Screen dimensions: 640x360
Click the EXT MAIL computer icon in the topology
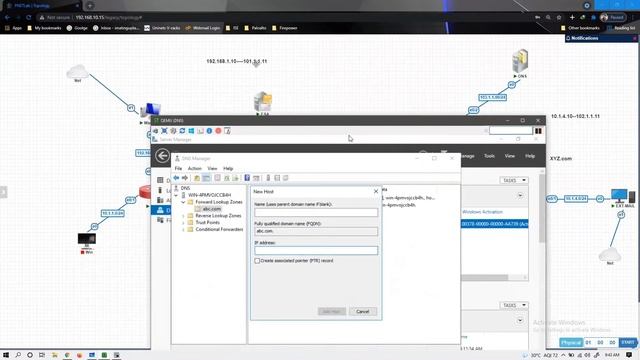[x=623, y=196]
